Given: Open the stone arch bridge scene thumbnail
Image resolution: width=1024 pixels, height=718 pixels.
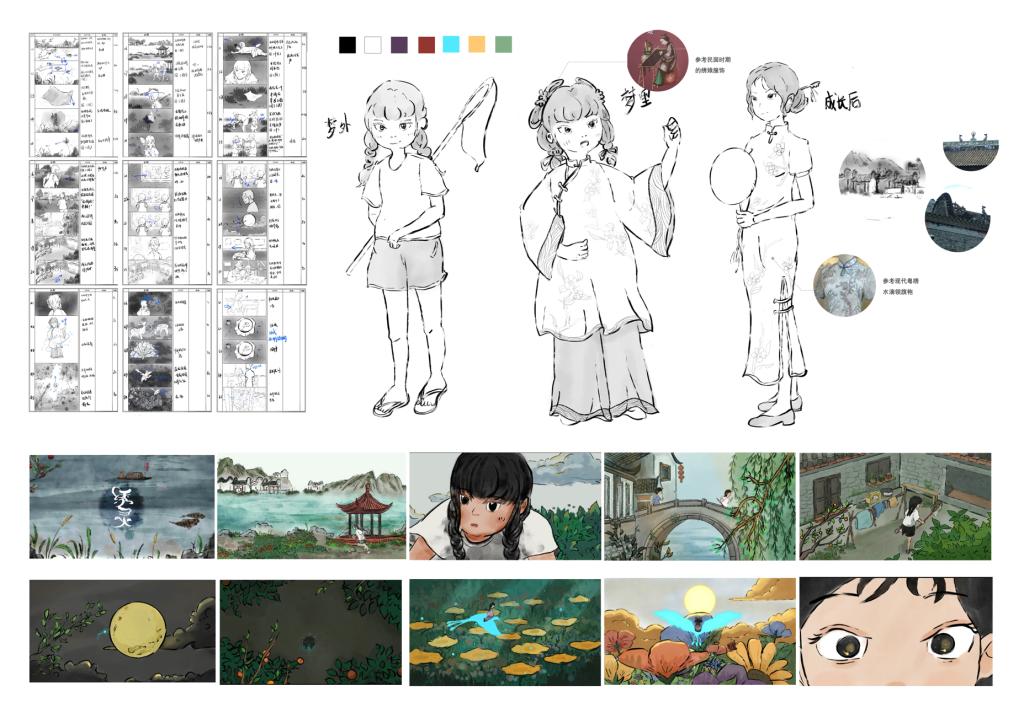Looking at the screenshot, I should [x=699, y=506].
